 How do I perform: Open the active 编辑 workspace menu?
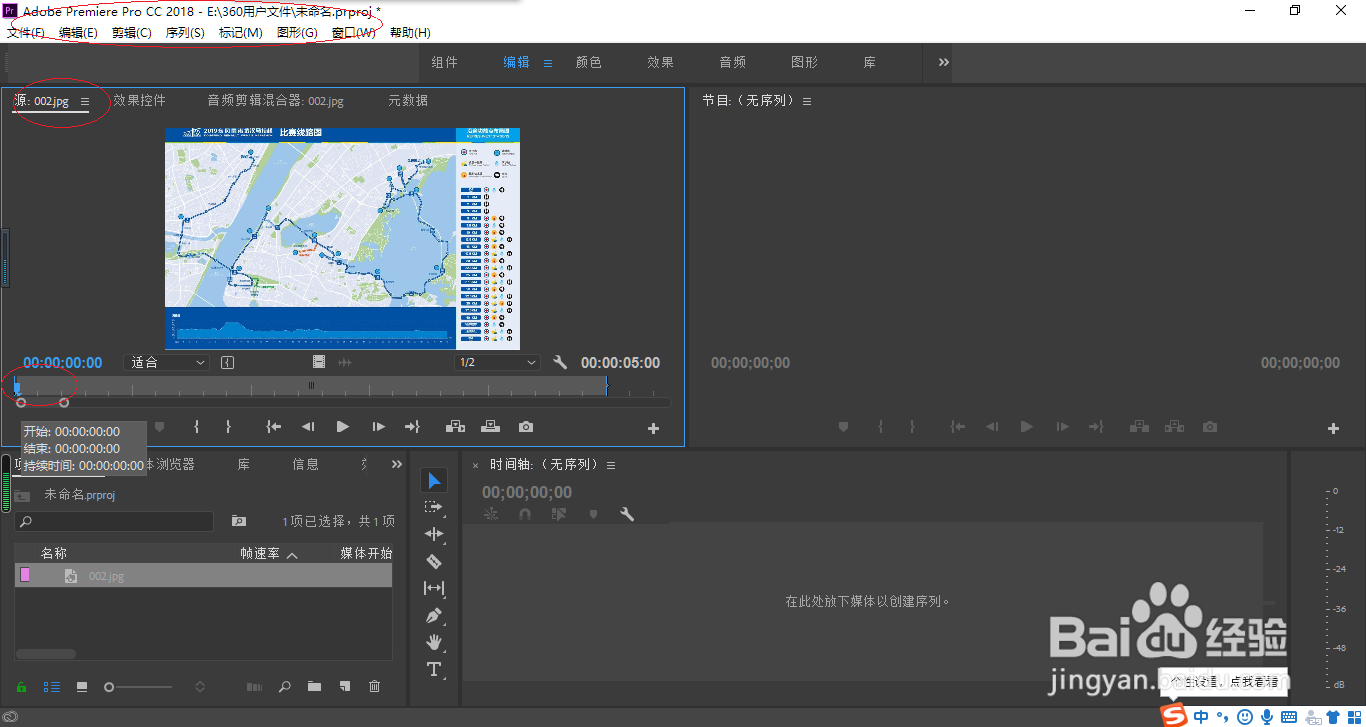548,63
